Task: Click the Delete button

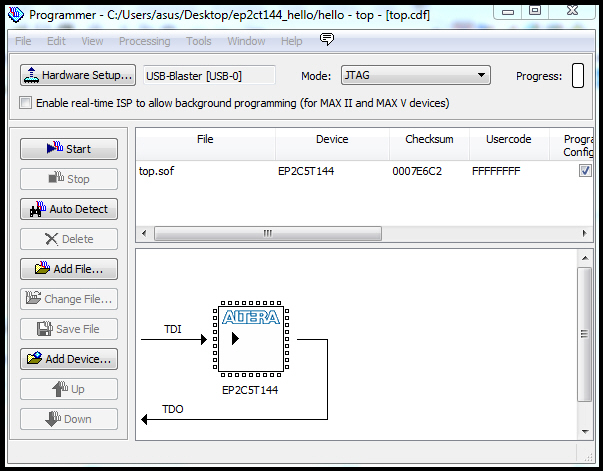Action: click(69, 239)
